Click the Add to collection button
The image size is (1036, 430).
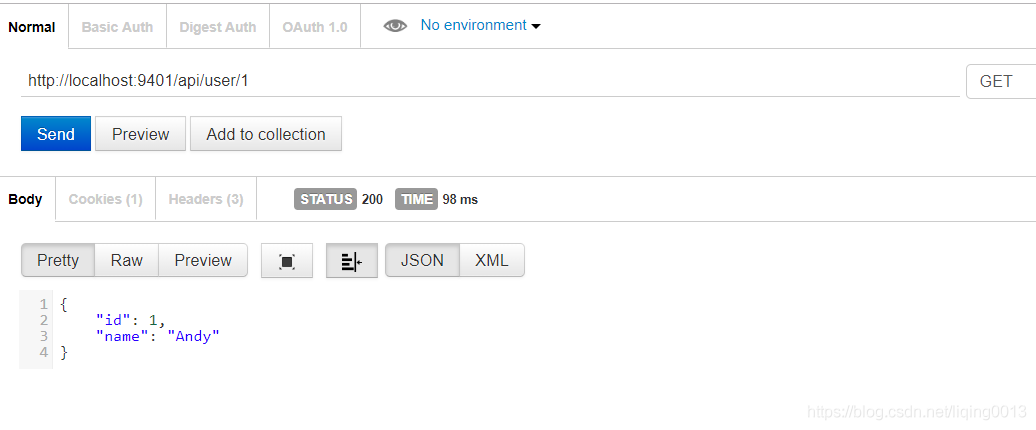point(266,134)
